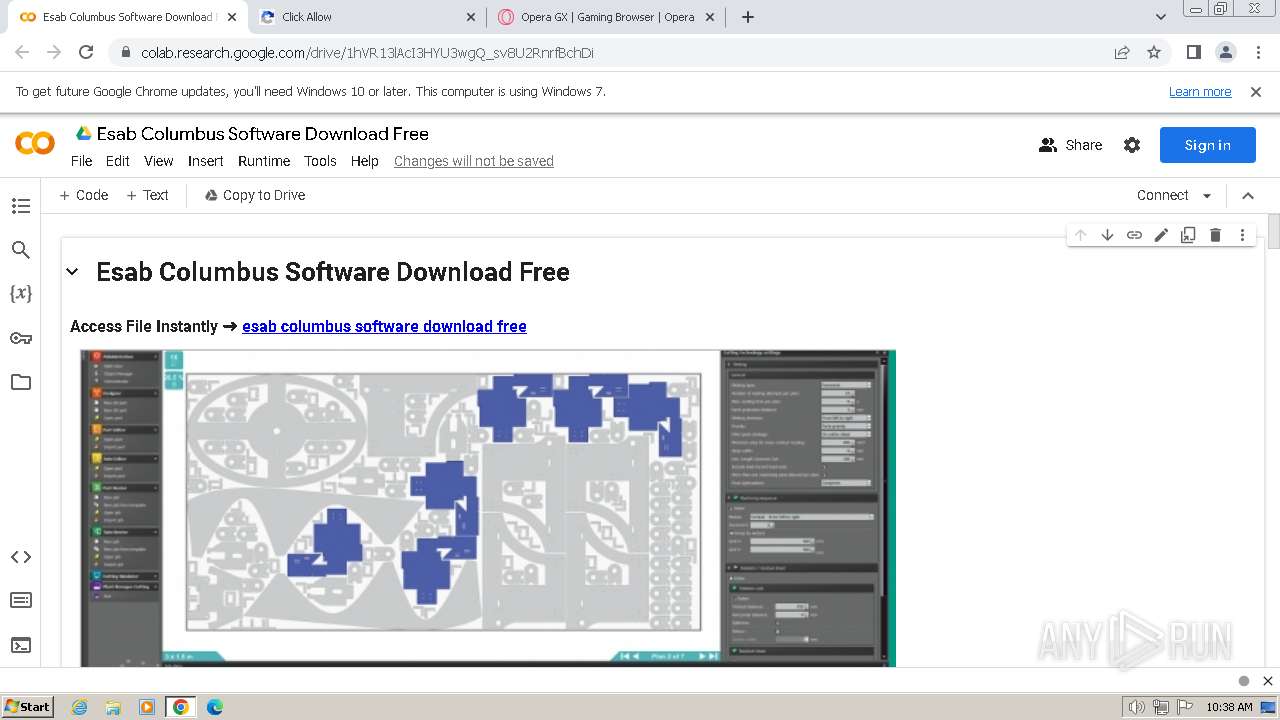Copy link to cell icon
Viewport: 1280px width, 720px height.
click(1134, 235)
